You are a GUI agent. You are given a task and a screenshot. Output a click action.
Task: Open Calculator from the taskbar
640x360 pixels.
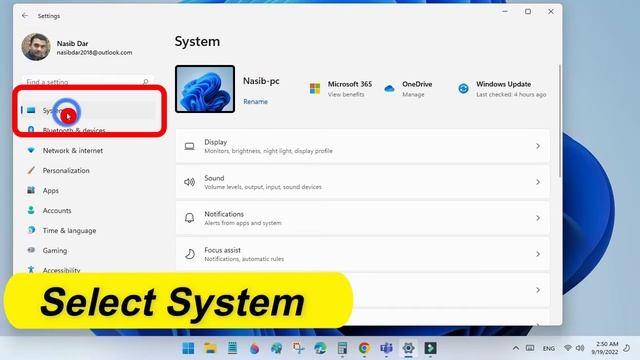342,348
